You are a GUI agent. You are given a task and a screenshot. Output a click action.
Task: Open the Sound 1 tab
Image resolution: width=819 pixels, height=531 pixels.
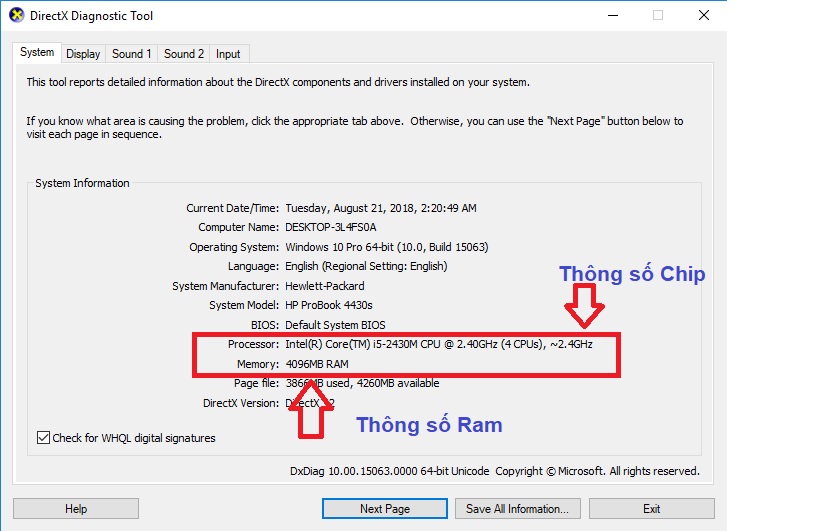132,54
